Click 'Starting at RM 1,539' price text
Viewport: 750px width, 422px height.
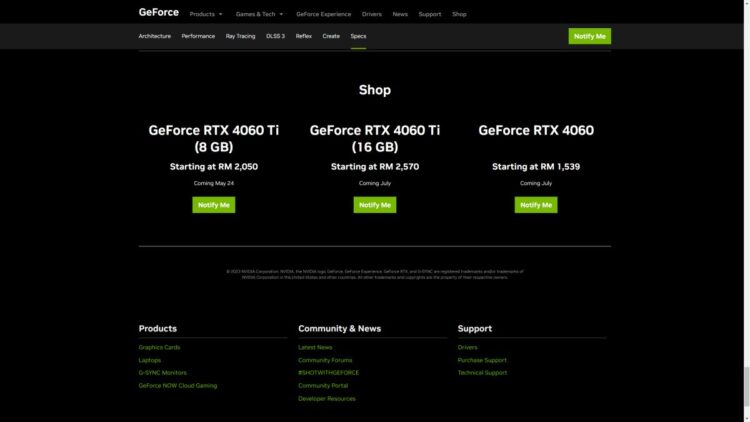pyautogui.click(x=536, y=167)
